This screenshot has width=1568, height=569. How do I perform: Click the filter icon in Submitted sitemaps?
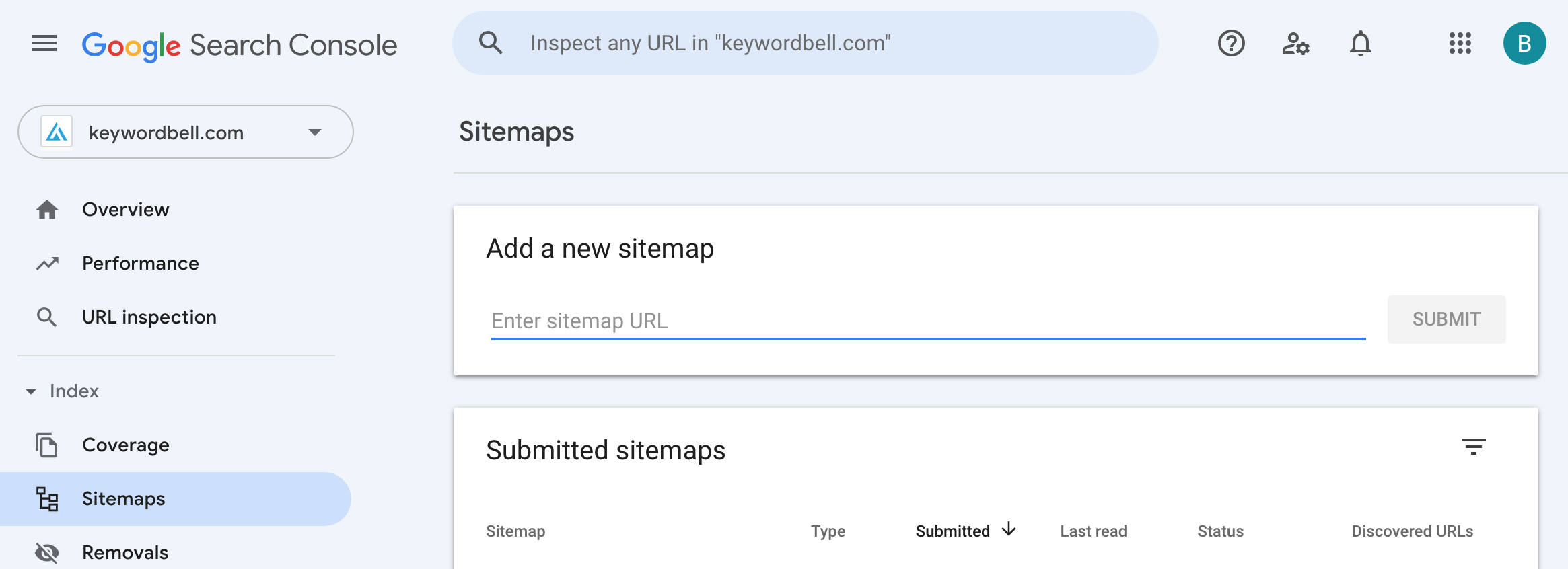tap(1473, 447)
